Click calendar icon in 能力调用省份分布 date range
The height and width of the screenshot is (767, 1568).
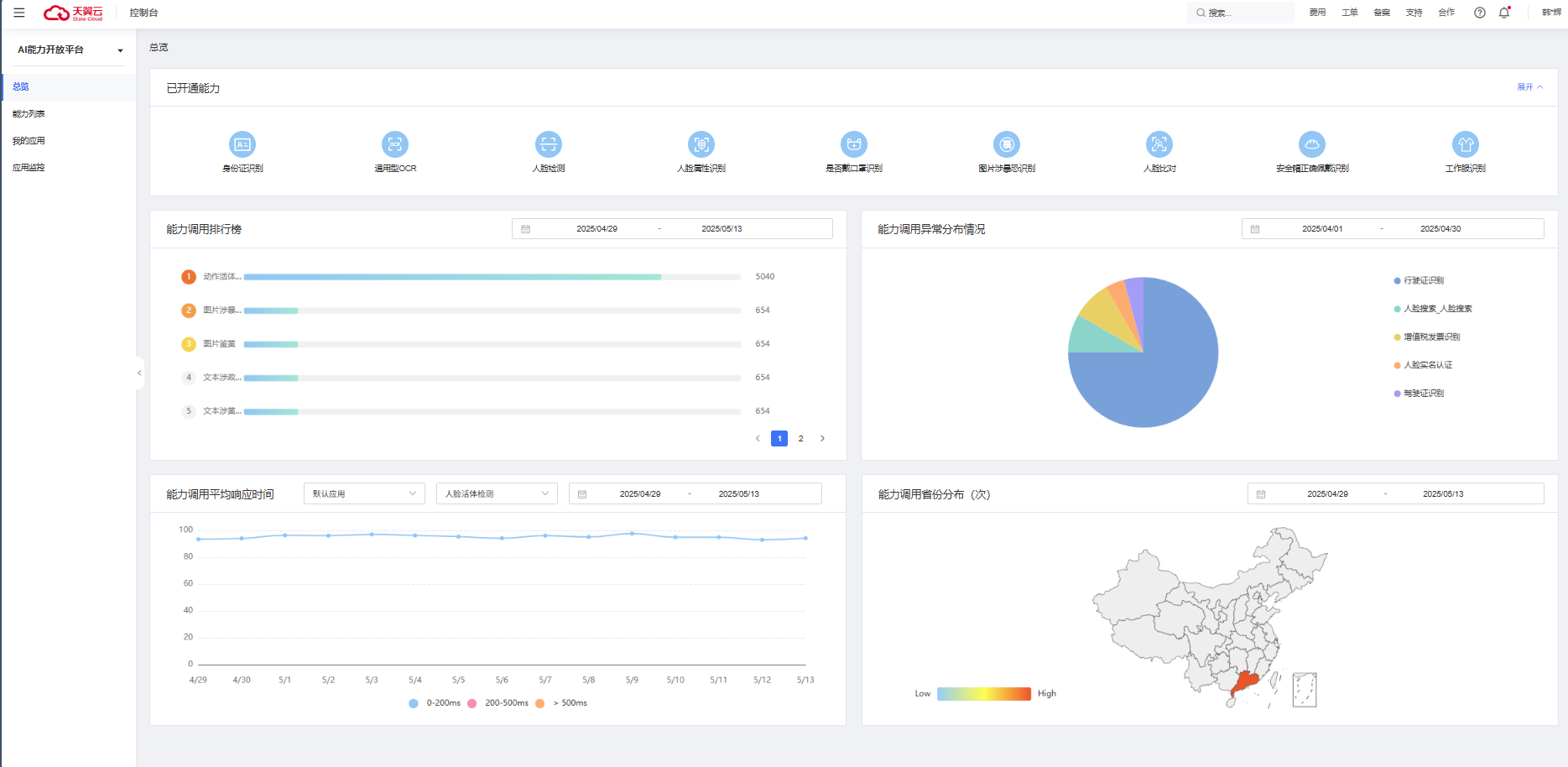[1261, 494]
